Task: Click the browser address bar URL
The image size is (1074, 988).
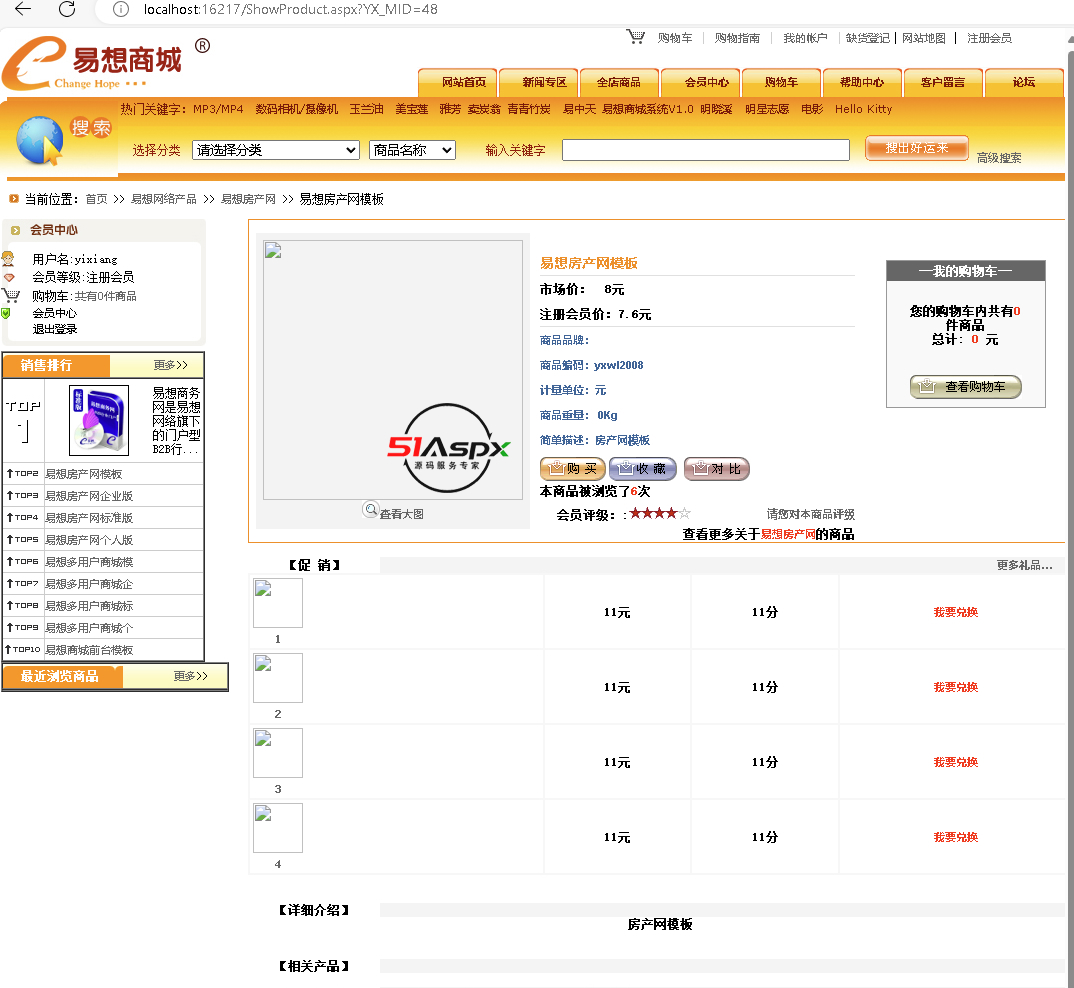Action: pyautogui.click(x=290, y=10)
